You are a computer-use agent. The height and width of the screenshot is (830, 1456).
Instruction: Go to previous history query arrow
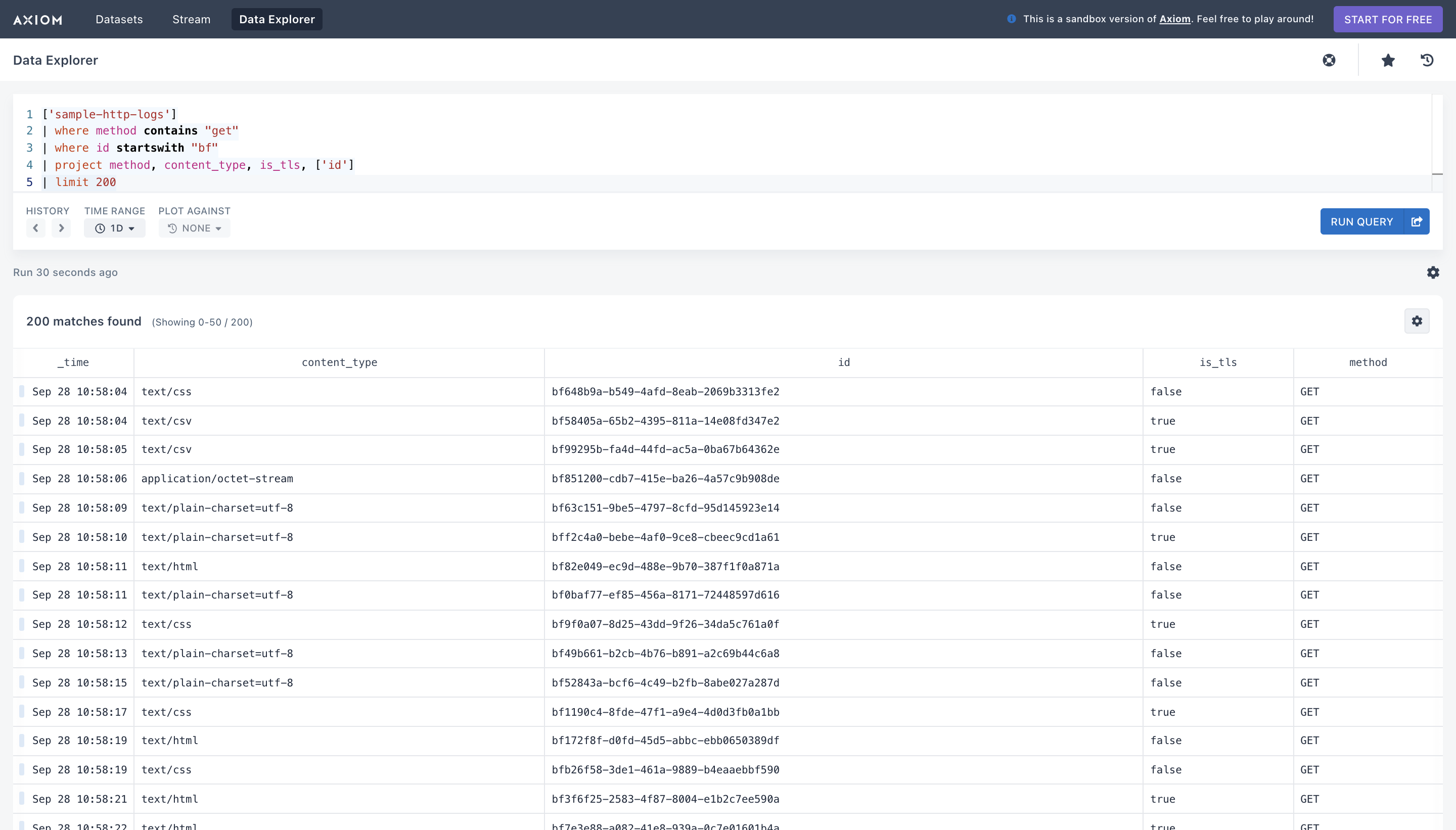[x=35, y=228]
